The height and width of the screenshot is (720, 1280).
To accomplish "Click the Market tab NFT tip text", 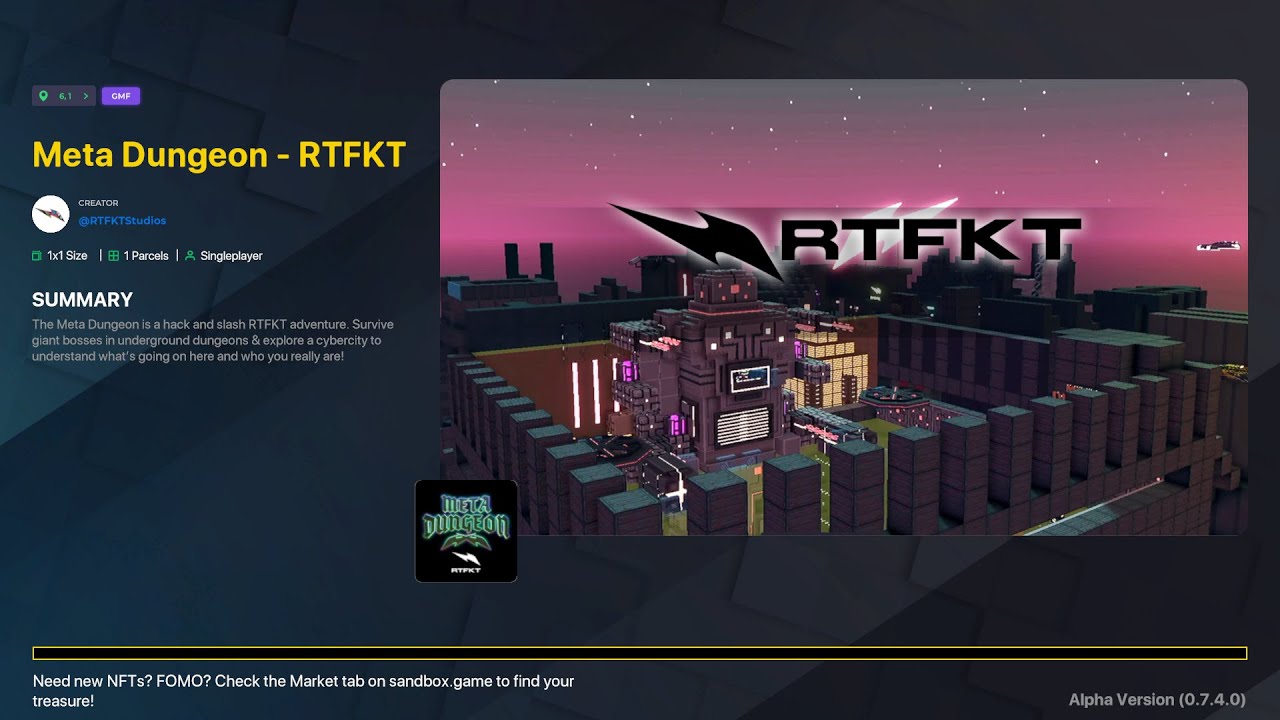I will 304,691.
